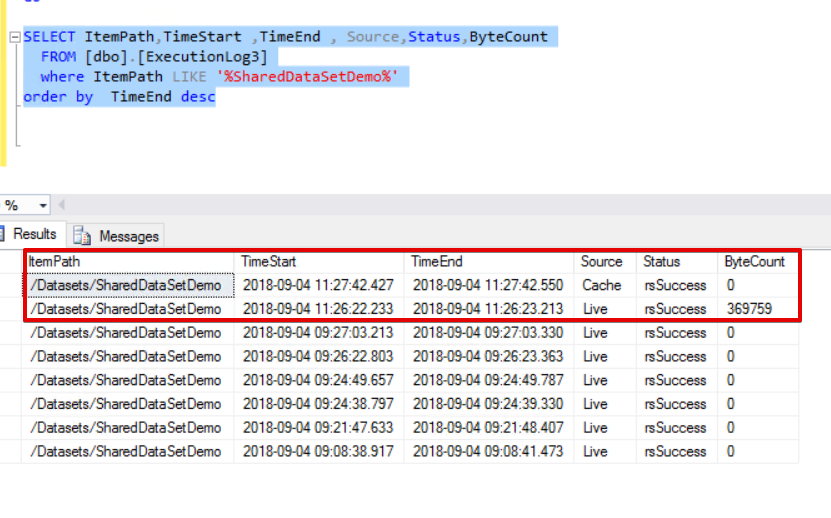Click the '%SharedDataSetDemo%' string literal

tap(307, 77)
